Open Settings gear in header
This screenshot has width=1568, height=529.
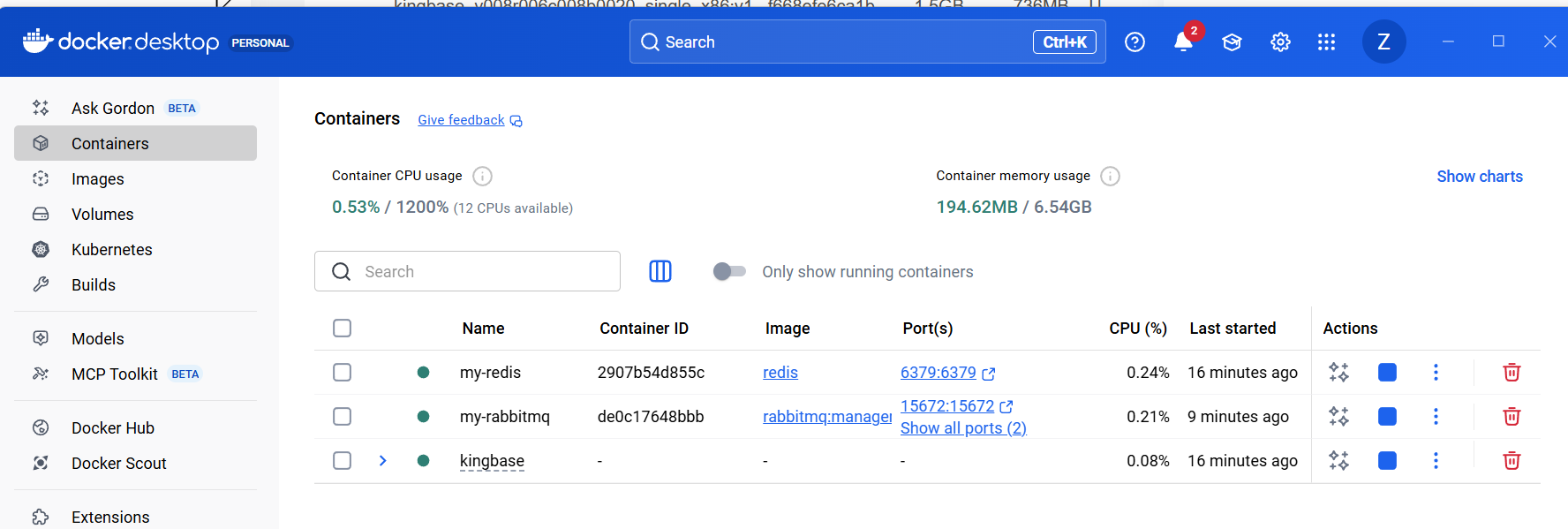(x=1280, y=42)
